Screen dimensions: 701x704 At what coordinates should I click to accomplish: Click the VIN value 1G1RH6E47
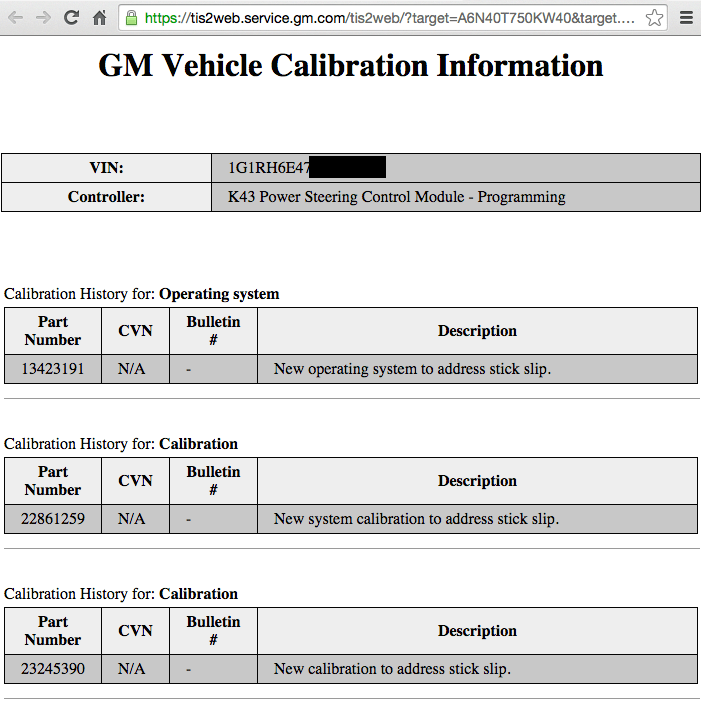[269, 168]
